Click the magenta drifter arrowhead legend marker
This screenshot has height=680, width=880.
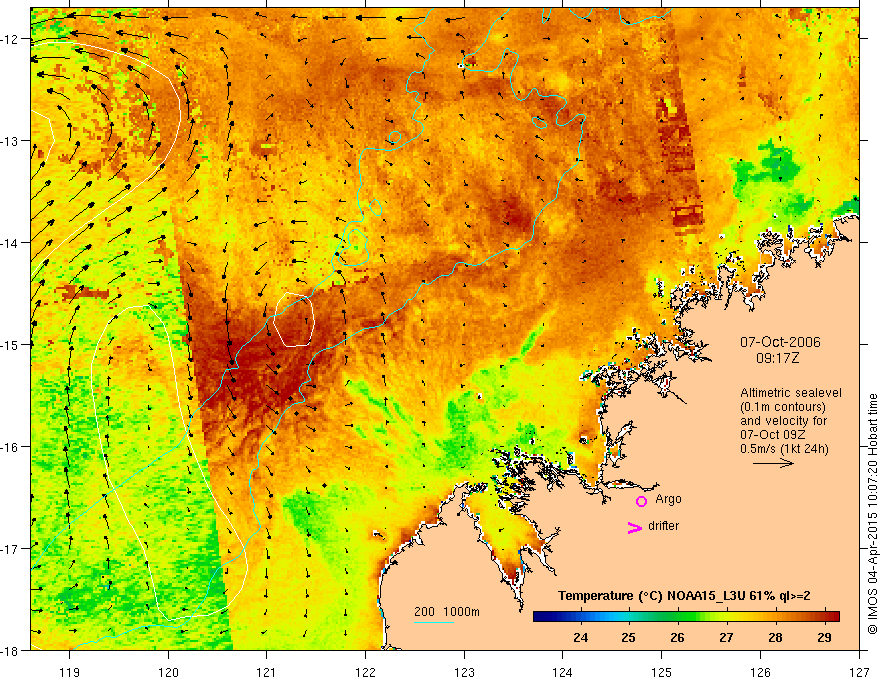634,527
